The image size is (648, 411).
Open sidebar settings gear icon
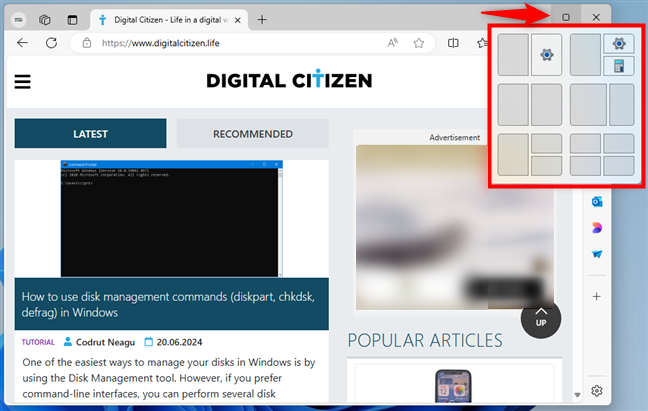coord(596,390)
